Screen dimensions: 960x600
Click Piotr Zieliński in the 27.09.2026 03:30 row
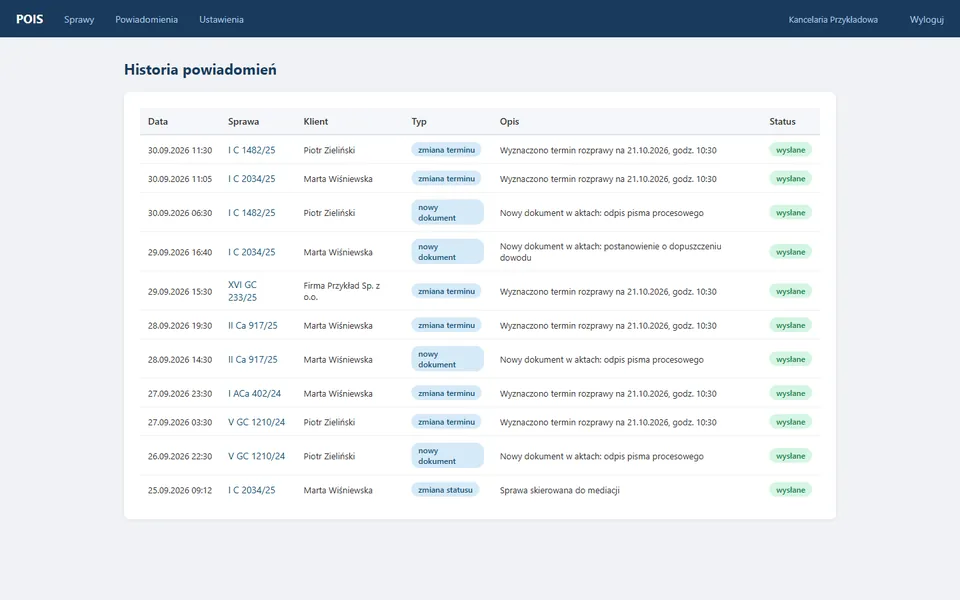[329, 422]
